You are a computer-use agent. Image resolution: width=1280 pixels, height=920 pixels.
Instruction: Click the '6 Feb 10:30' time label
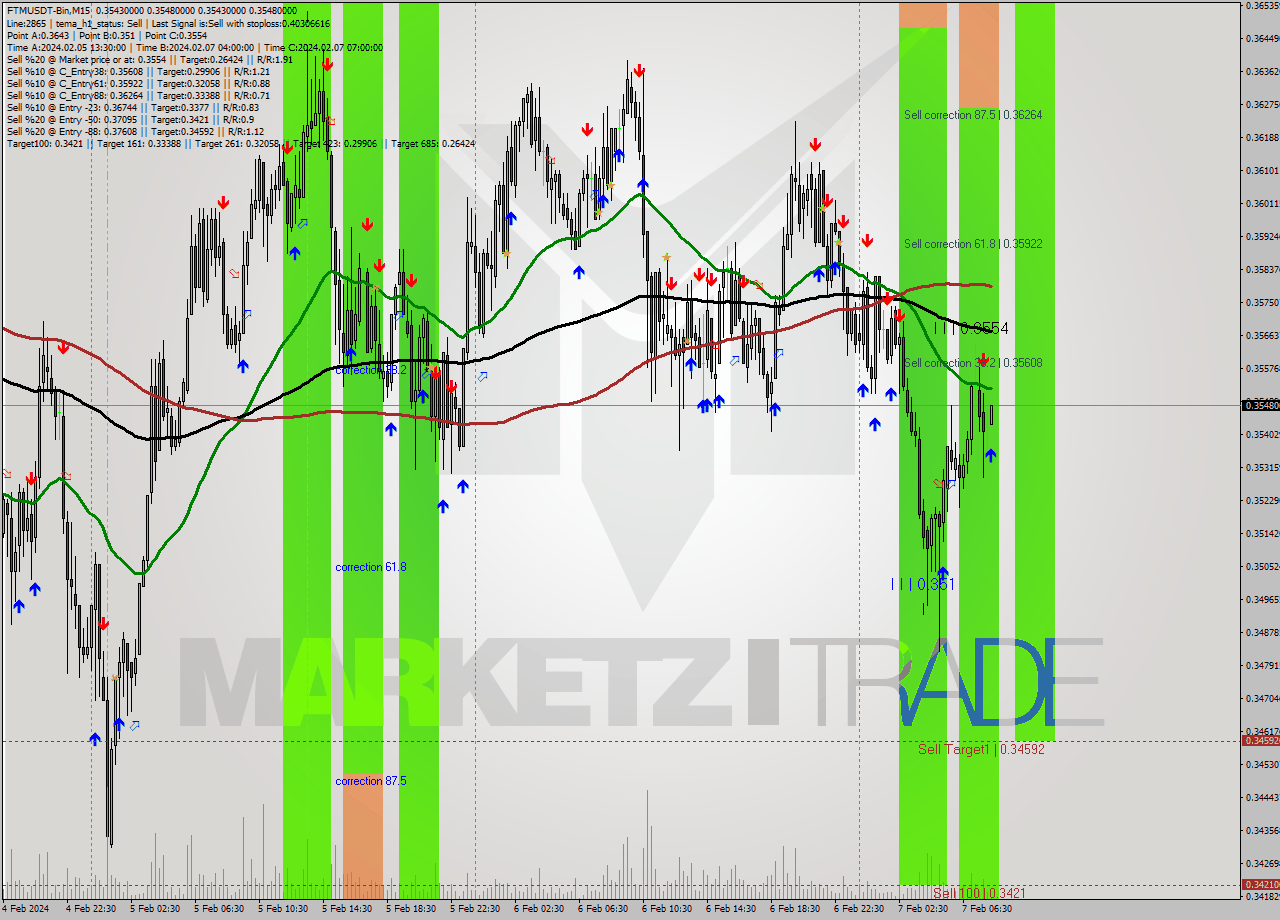pos(667,909)
